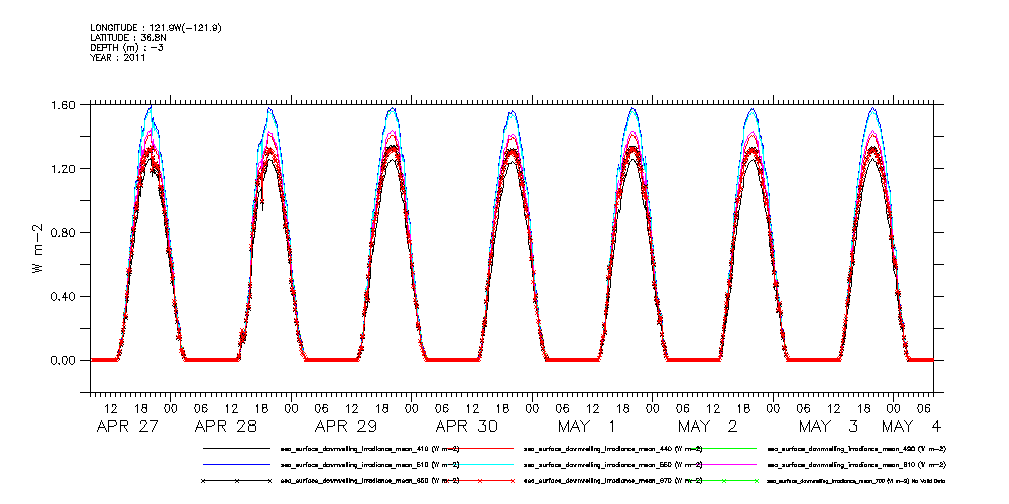Click the legend label beside the cyan line
The image size is (1009, 504).
pos(613,465)
